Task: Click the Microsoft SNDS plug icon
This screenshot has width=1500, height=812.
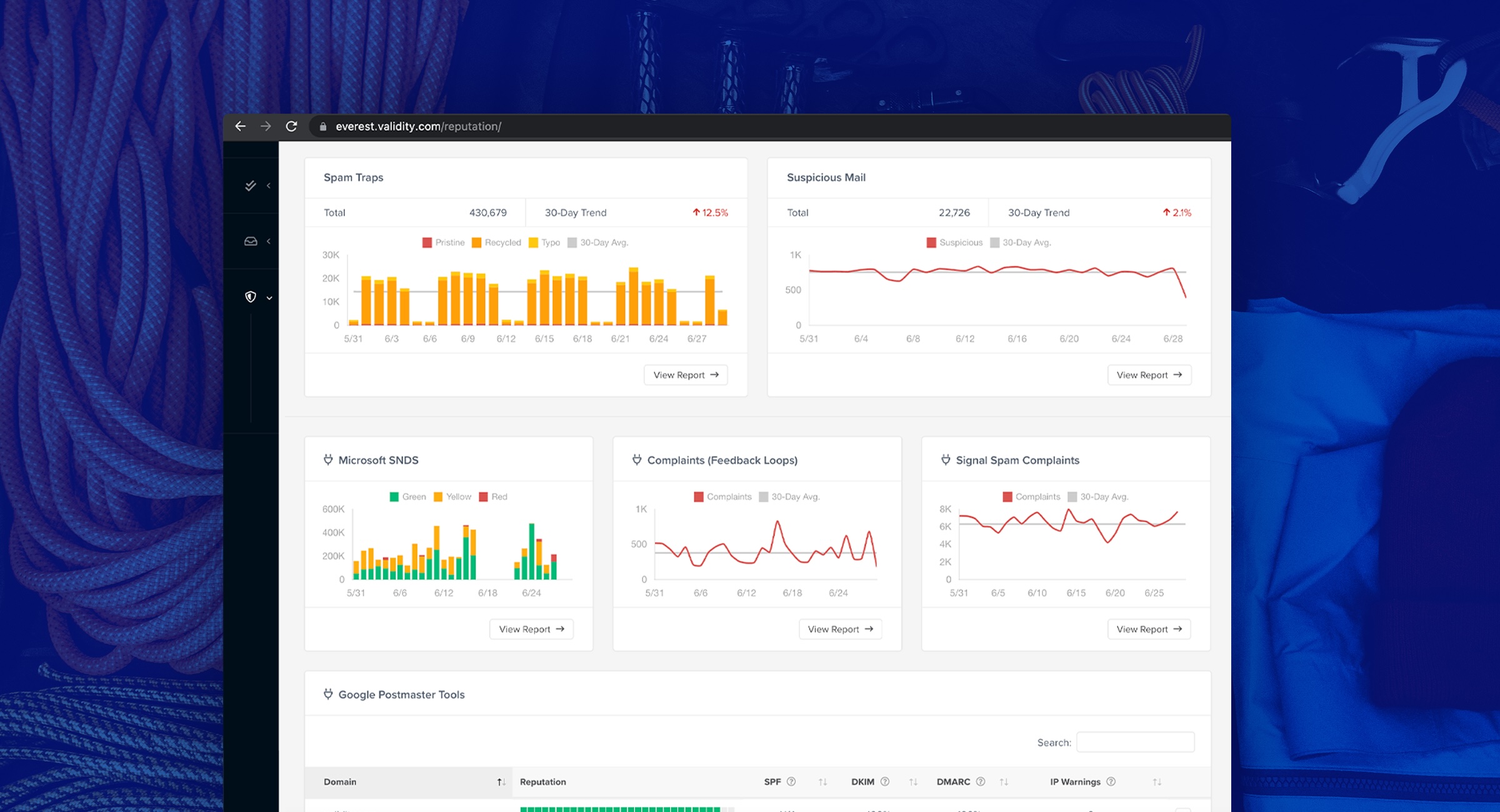Action: [x=328, y=460]
